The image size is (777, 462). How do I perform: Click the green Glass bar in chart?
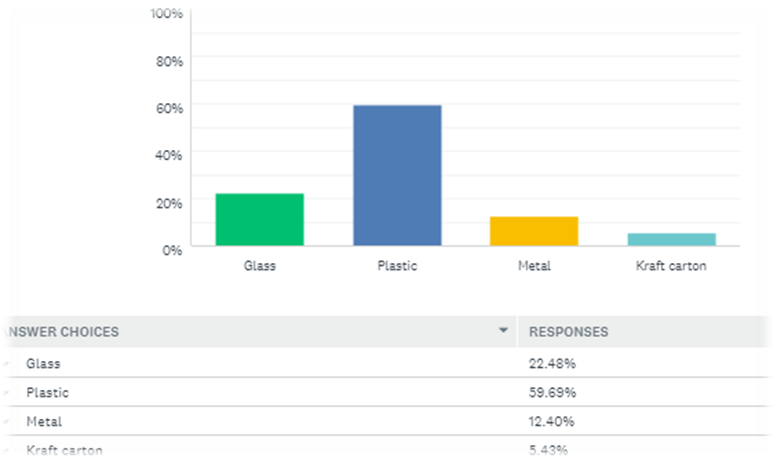coord(259,220)
